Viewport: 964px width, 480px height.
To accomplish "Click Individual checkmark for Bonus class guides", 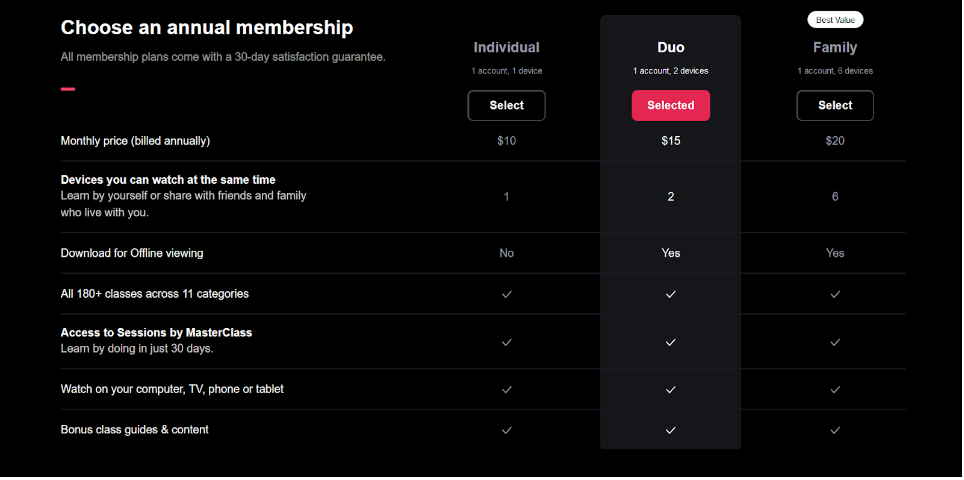I will click(507, 430).
